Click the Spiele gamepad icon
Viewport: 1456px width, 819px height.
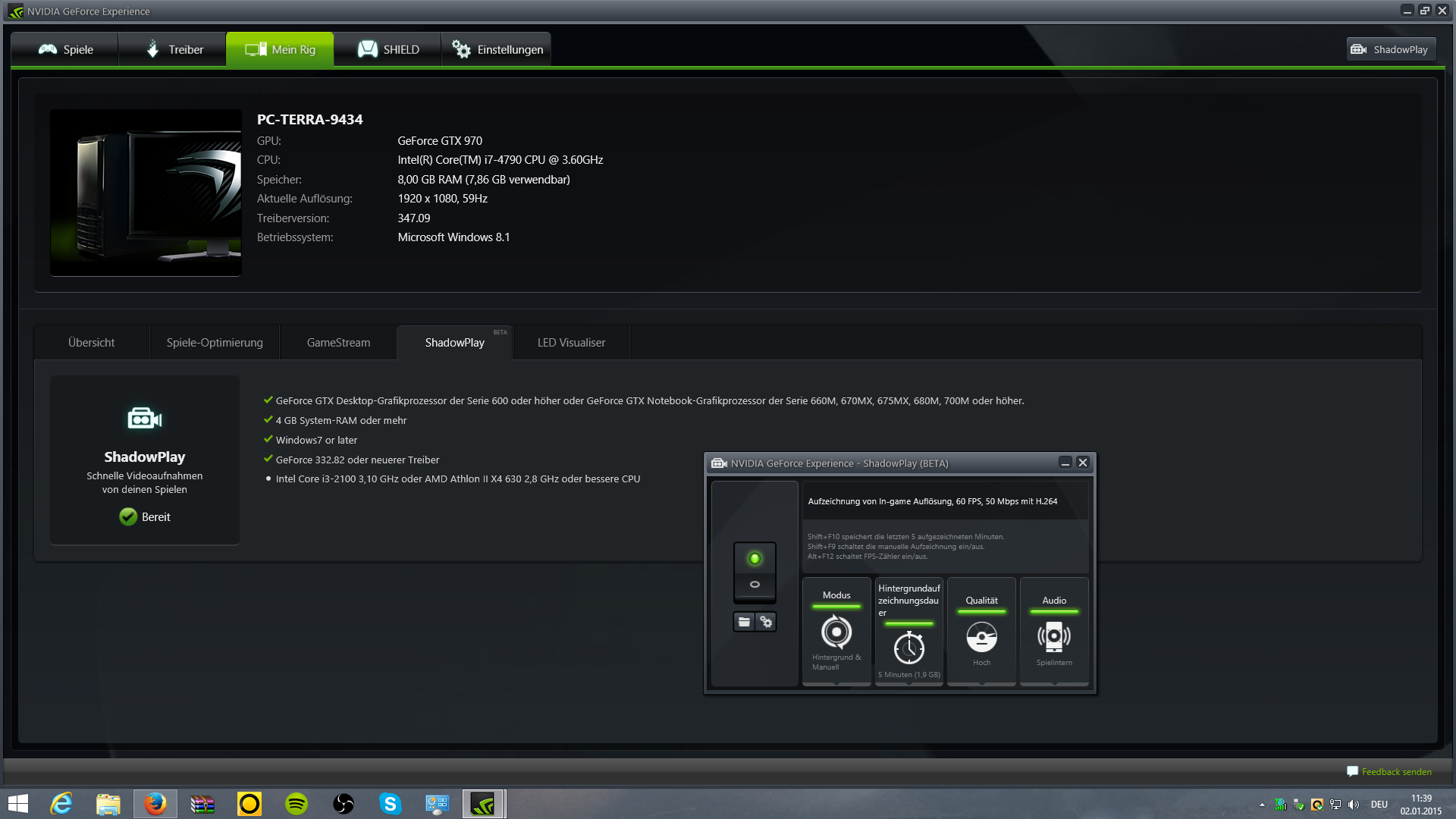tap(48, 49)
